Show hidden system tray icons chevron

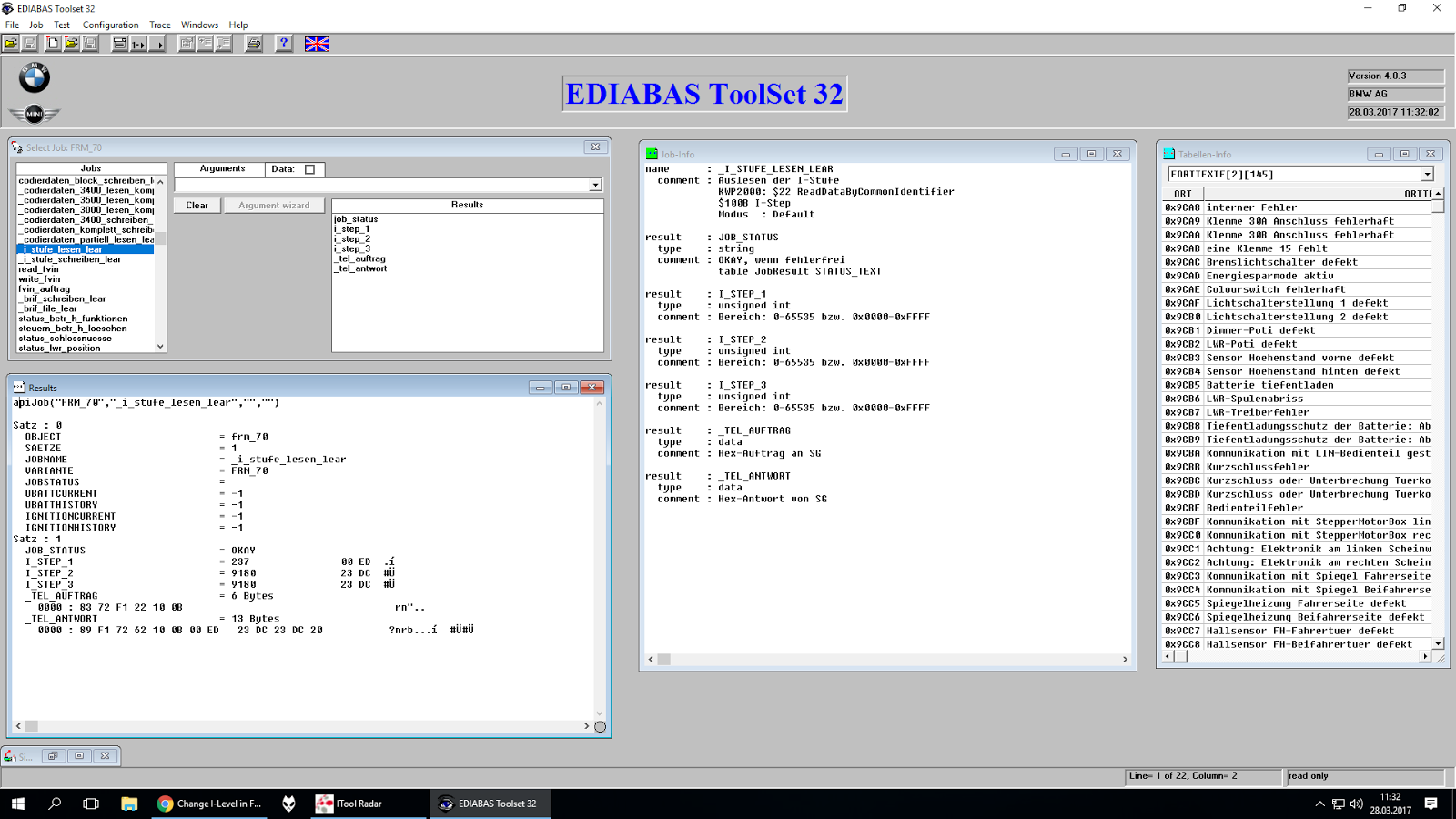tap(1319, 804)
